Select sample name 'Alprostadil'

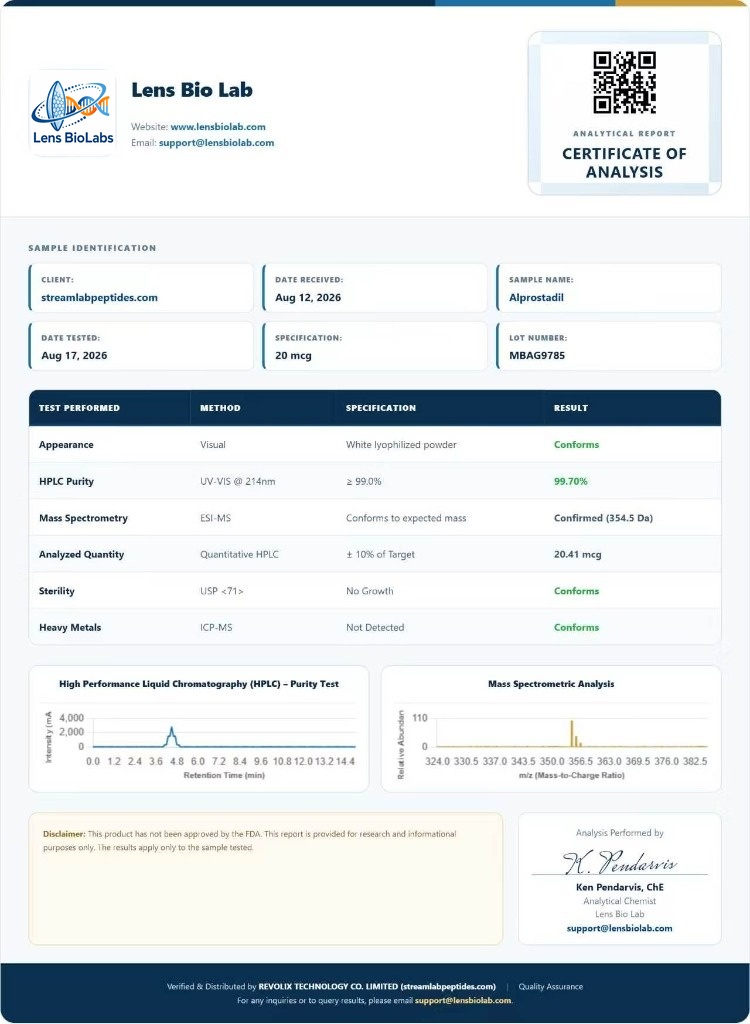[536, 298]
